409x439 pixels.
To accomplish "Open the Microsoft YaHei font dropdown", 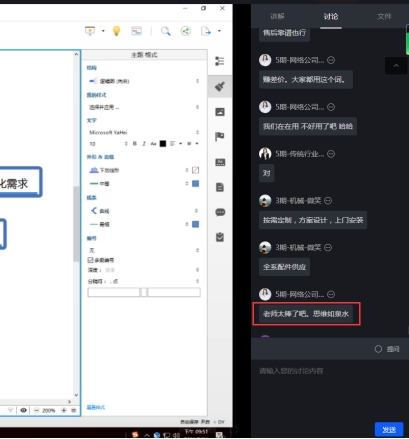I will (x=144, y=132).
